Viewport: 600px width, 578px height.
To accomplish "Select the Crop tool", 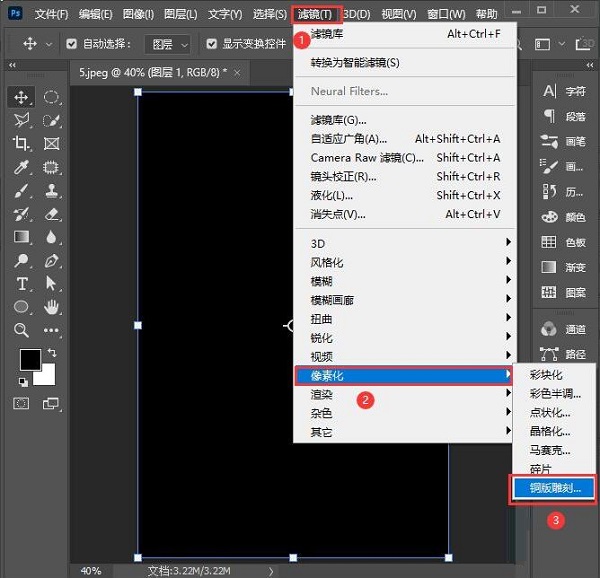I will [21, 144].
